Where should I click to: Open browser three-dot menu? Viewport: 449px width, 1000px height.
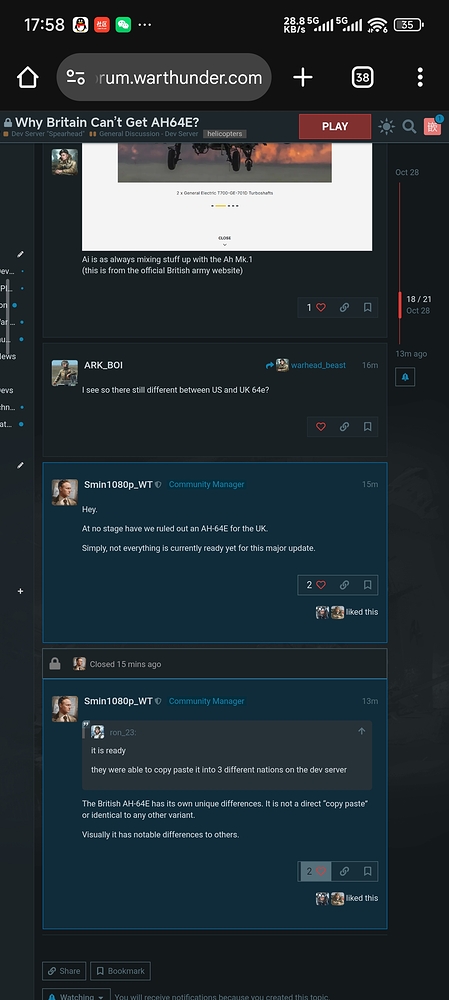(420, 78)
